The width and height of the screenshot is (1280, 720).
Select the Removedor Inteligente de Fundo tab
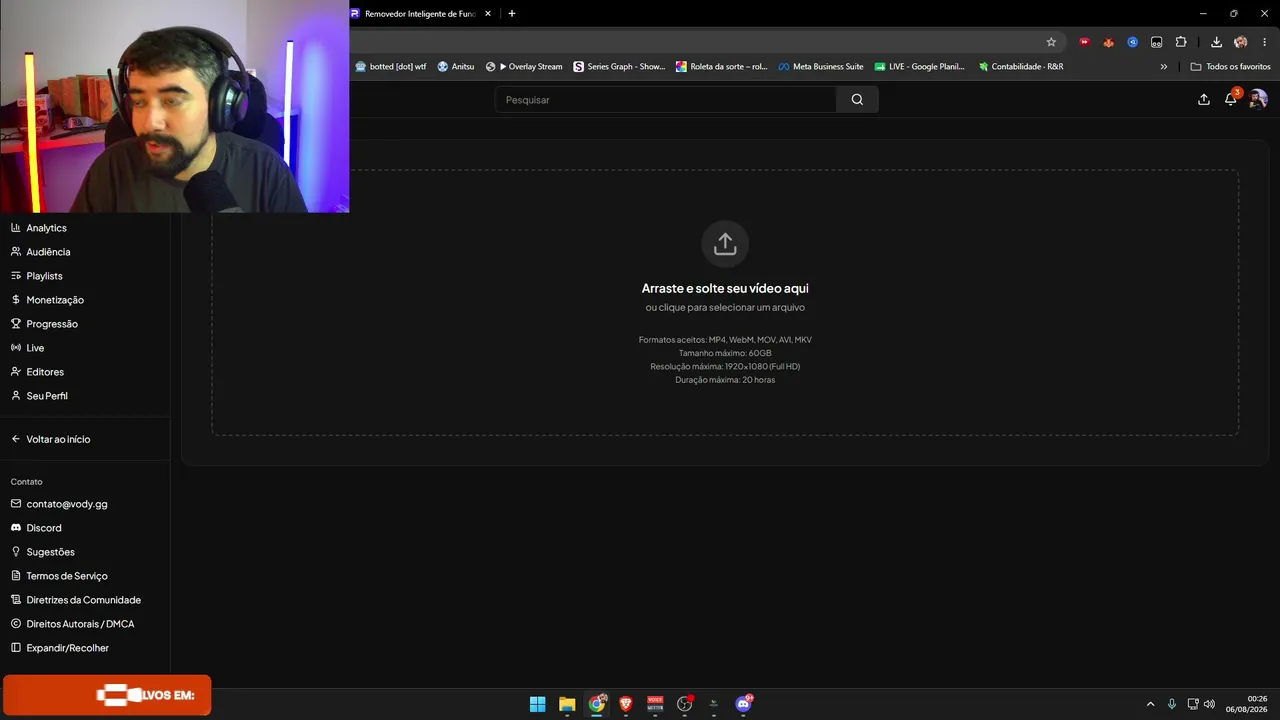pyautogui.click(x=422, y=14)
